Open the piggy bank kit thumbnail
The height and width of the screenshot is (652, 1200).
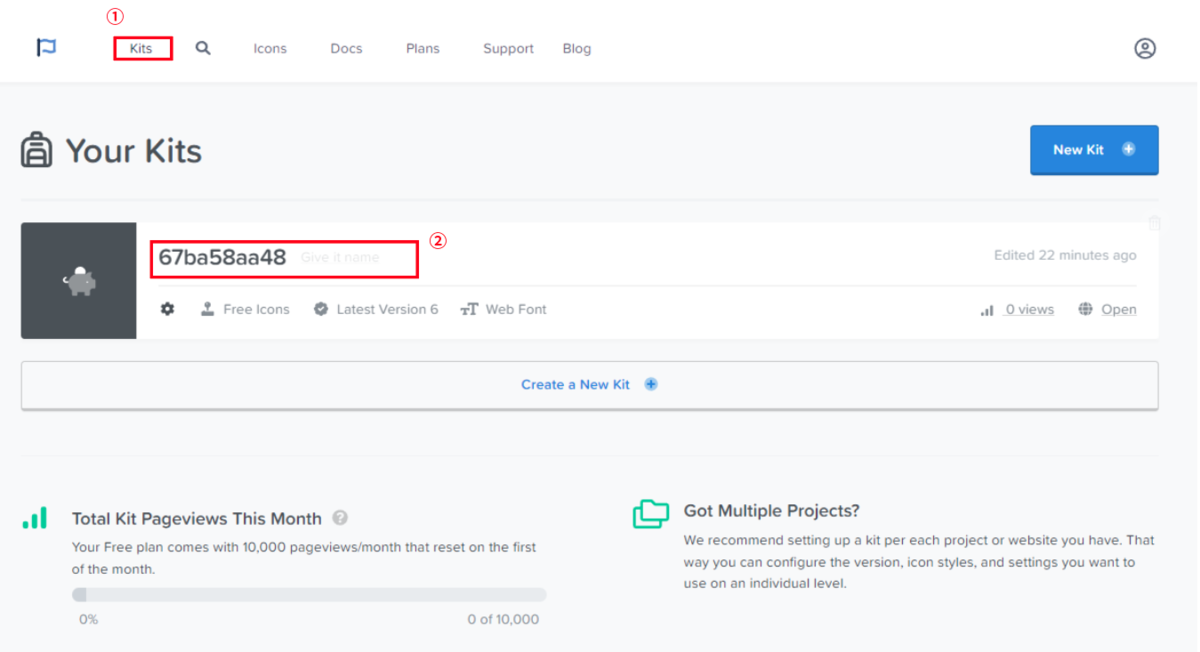[79, 281]
